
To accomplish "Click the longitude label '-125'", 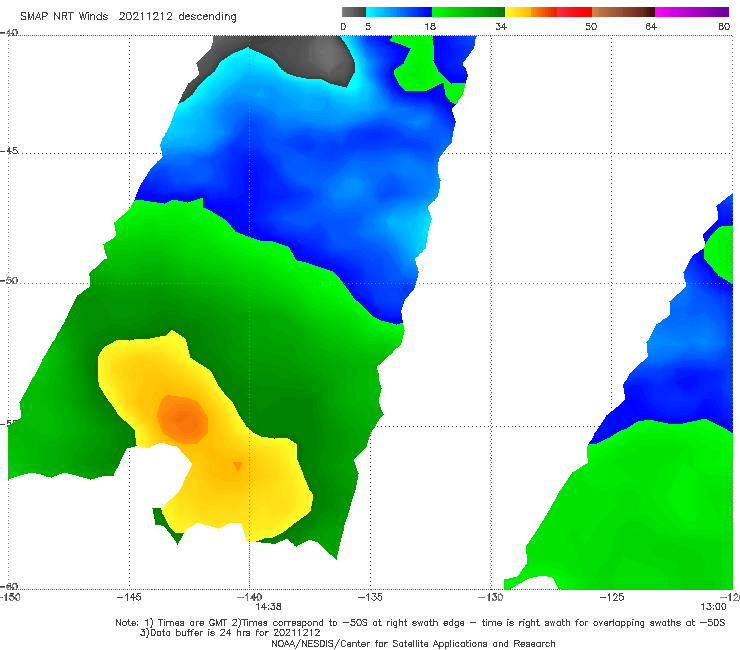I will tap(612, 598).
